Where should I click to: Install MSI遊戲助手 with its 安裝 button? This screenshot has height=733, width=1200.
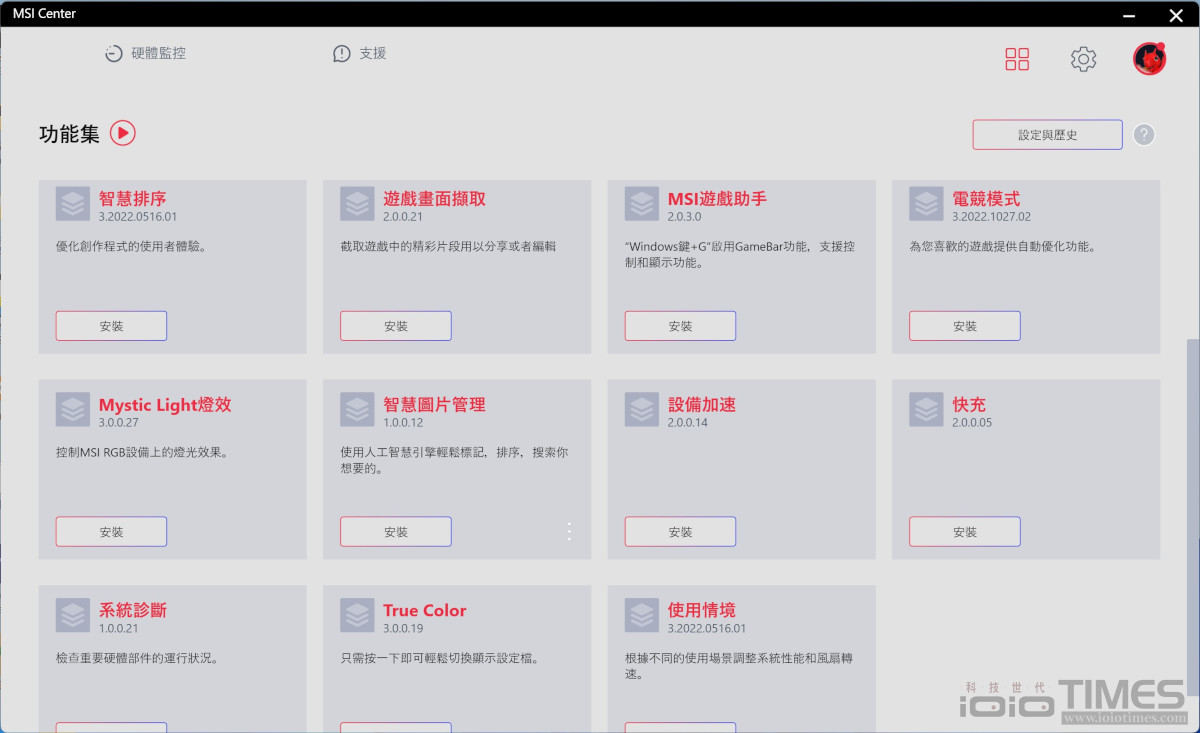680,326
